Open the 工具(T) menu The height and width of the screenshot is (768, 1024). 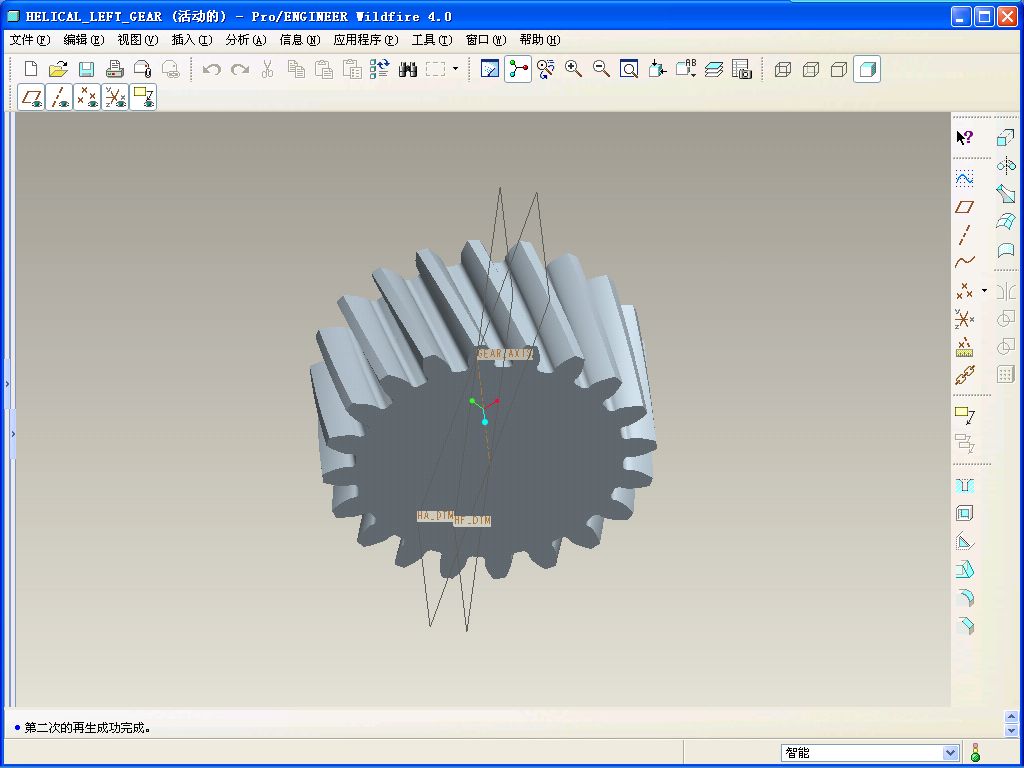432,40
